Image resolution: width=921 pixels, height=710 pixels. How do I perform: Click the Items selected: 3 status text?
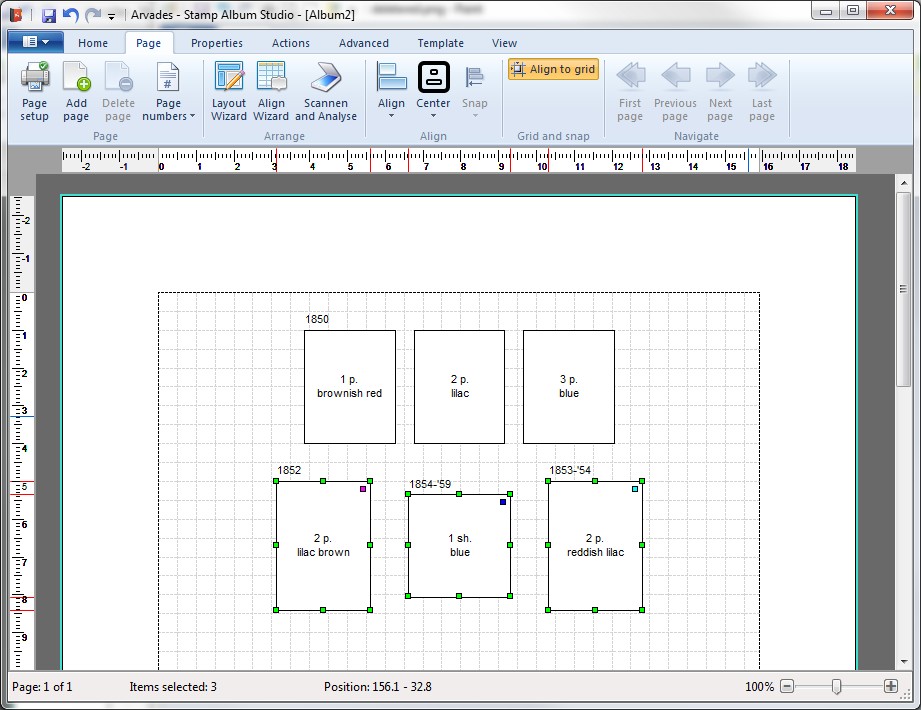(x=173, y=687)
